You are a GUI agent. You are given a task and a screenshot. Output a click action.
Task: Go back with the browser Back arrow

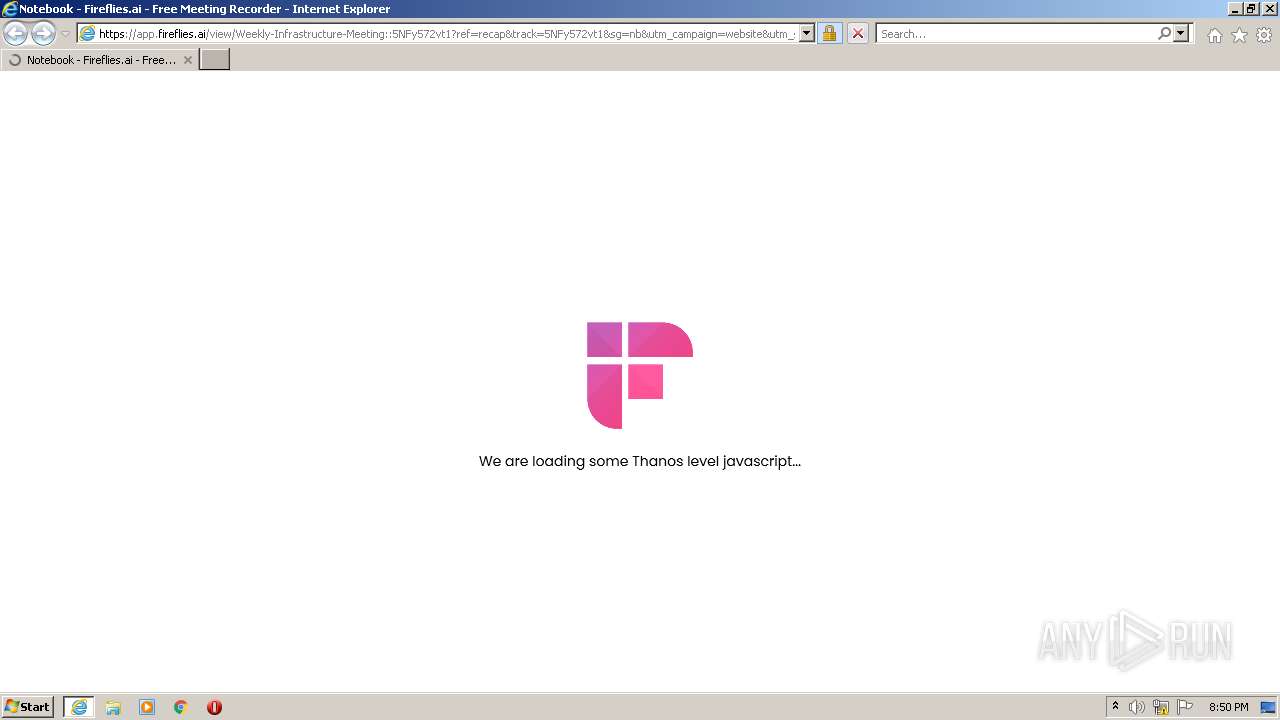[x=15, y=34]
